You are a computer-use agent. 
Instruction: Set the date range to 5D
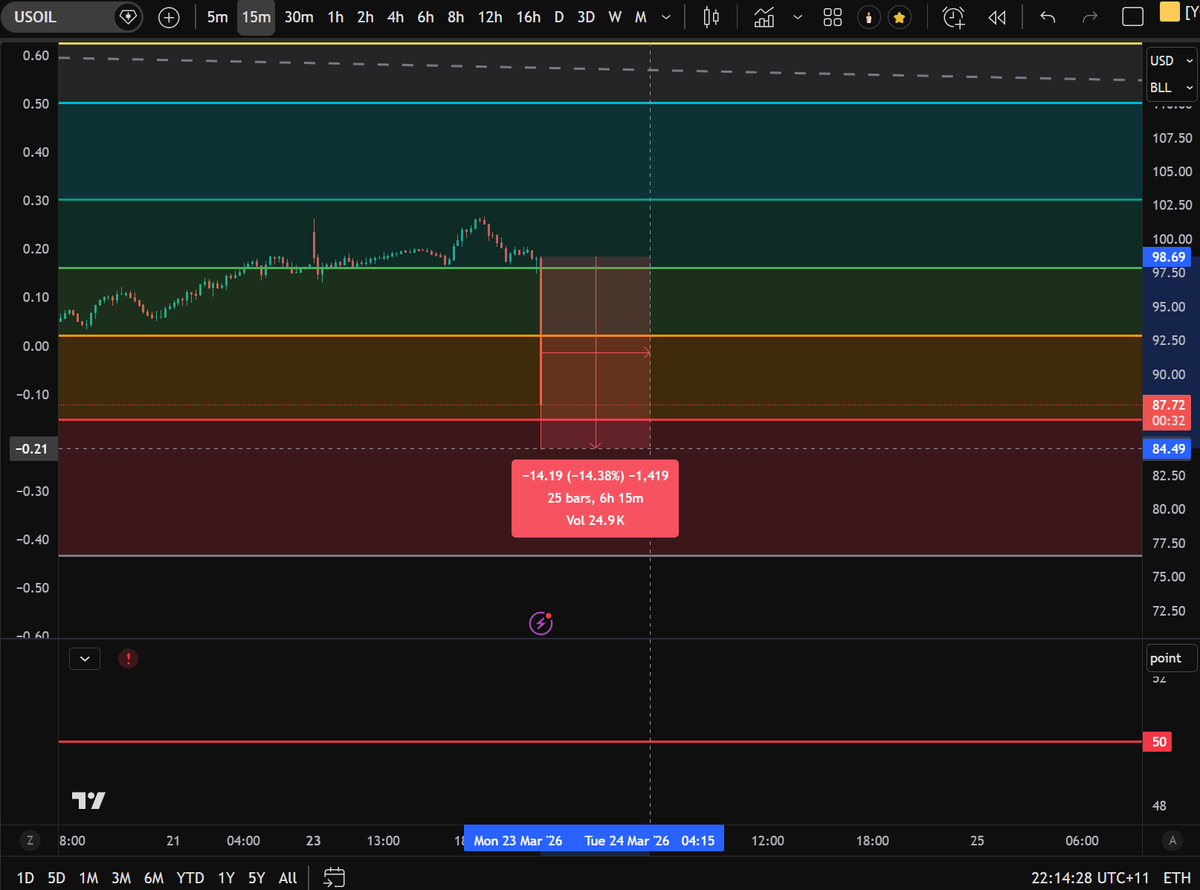pos(56,878)
